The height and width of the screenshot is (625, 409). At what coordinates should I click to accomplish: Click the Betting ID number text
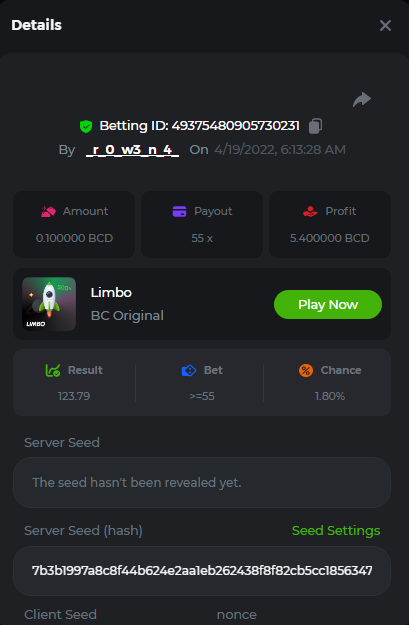coord(236,126)
